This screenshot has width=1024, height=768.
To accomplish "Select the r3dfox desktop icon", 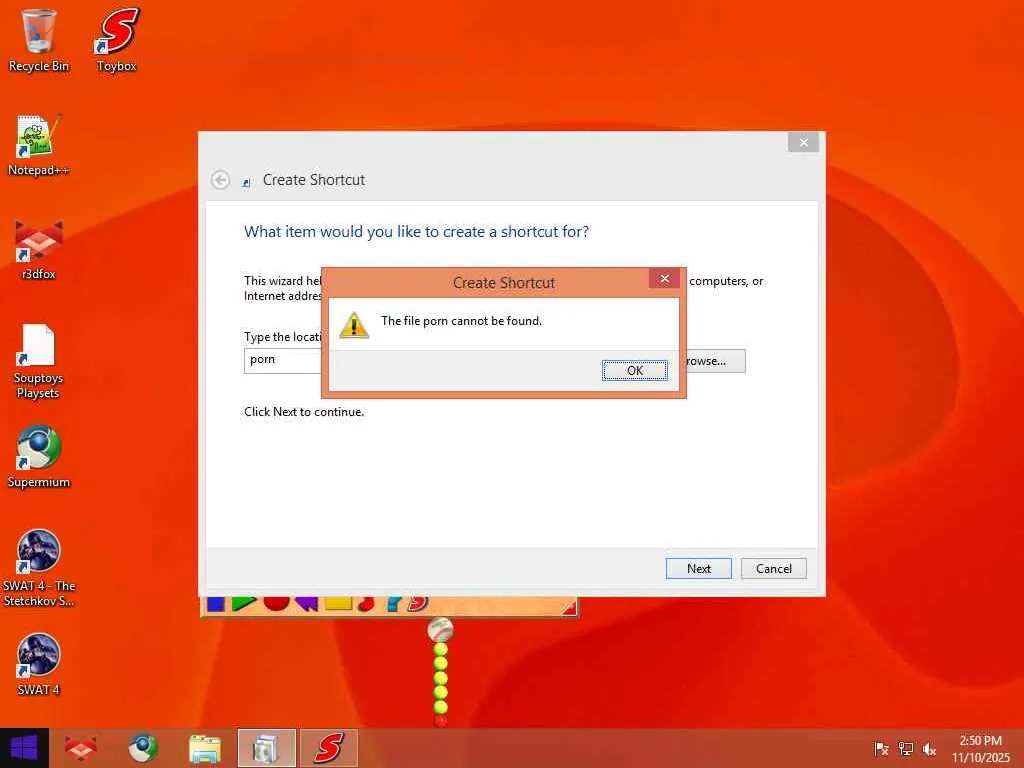I will pos(39,249).
